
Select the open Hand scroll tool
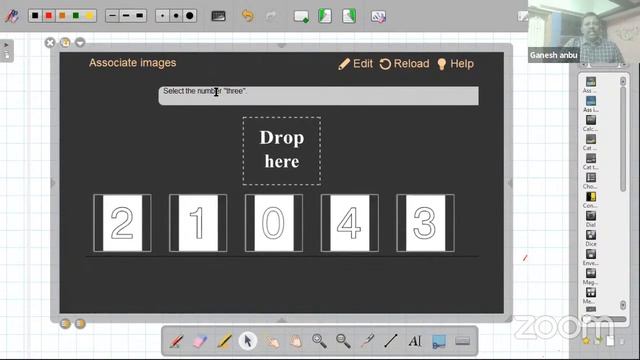coord(296,341)
